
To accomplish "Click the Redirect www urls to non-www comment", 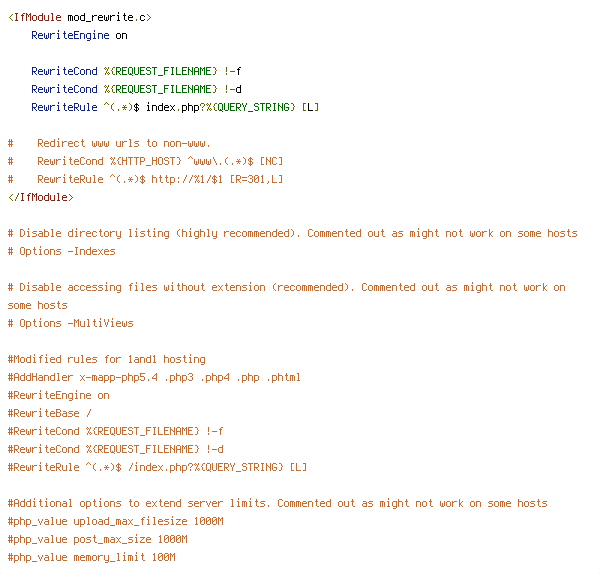I will (x=109, y=144).
